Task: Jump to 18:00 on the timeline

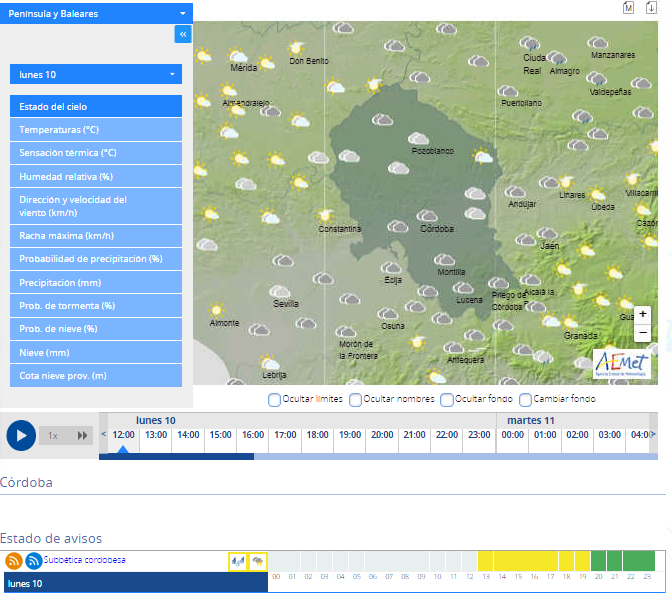Action: point(317,435)
